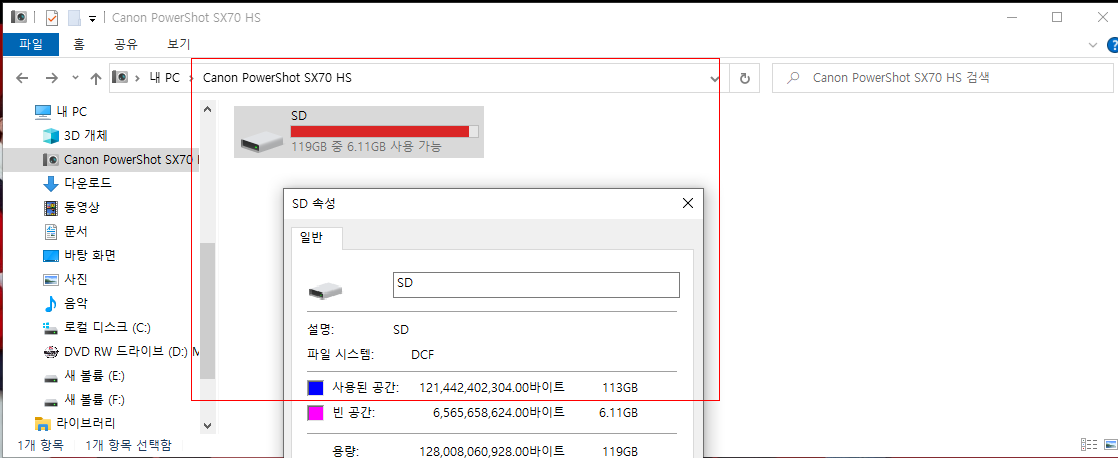Screen dimensions: 1118x458
Task: Open 문서 in navigation pane
Action: (x=76, y=231)
